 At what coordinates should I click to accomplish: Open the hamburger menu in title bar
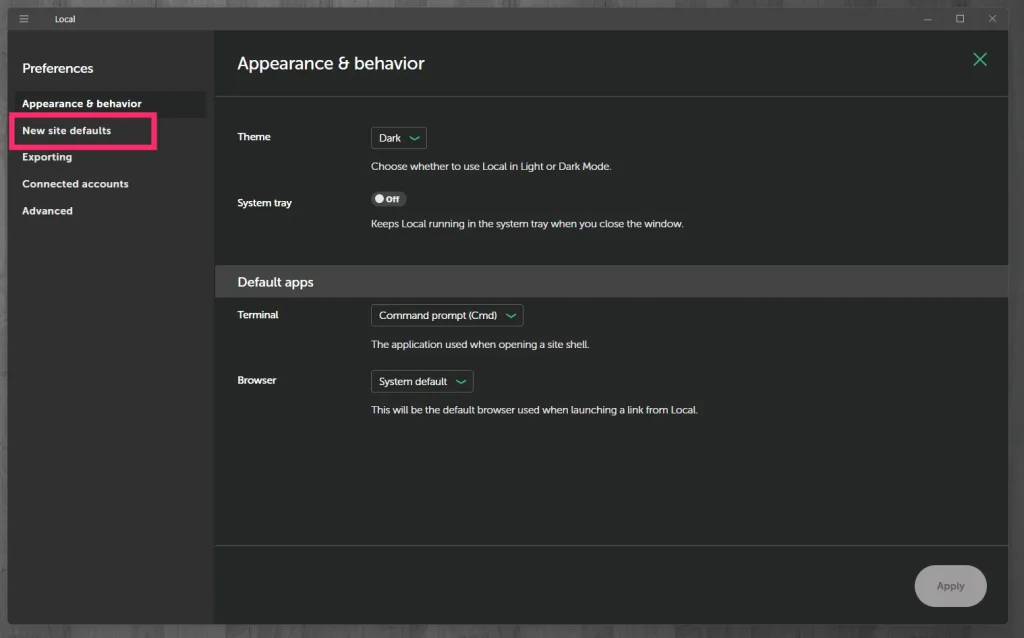(24, 19)
